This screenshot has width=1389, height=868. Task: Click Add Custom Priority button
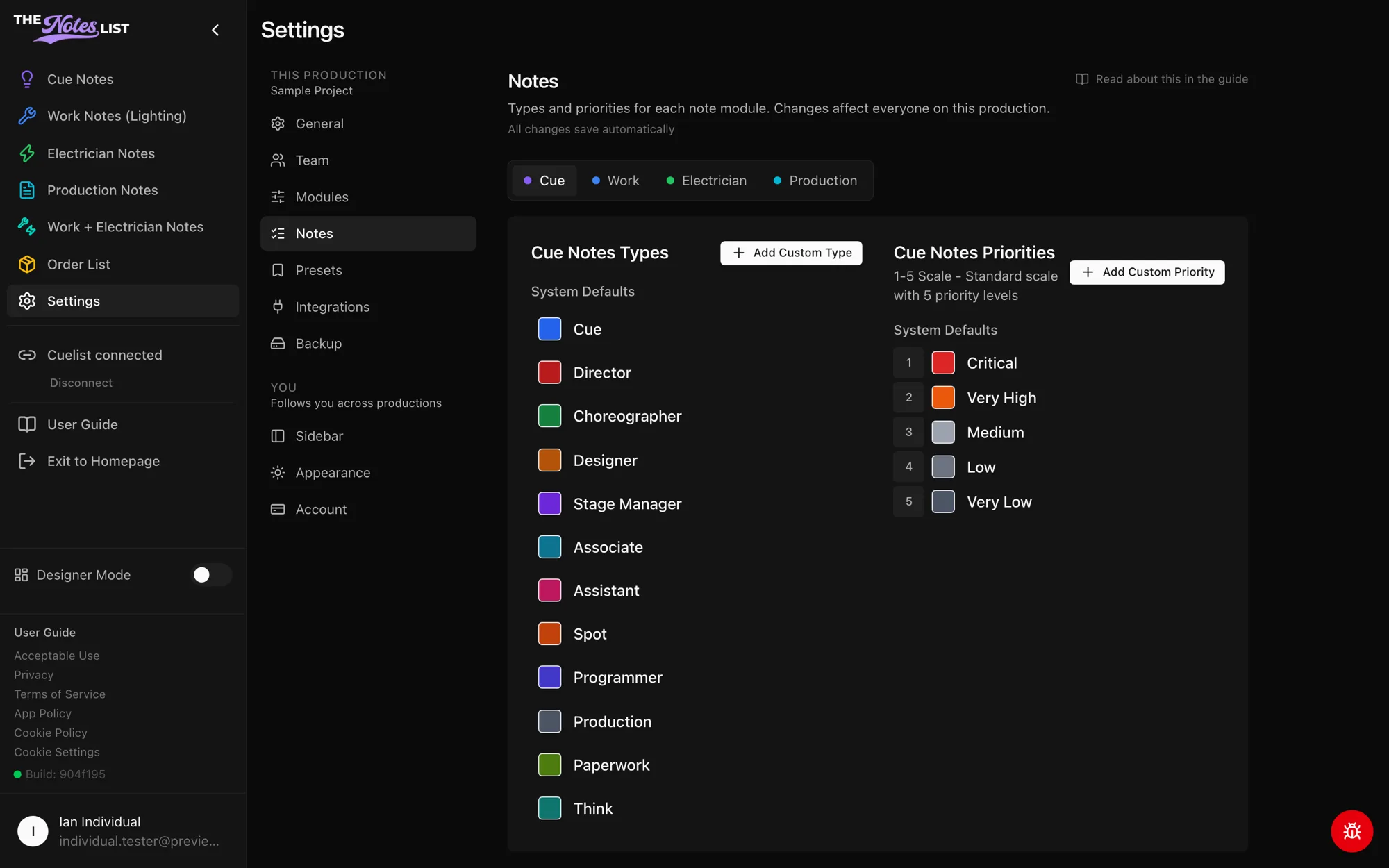pos(1147,272)
